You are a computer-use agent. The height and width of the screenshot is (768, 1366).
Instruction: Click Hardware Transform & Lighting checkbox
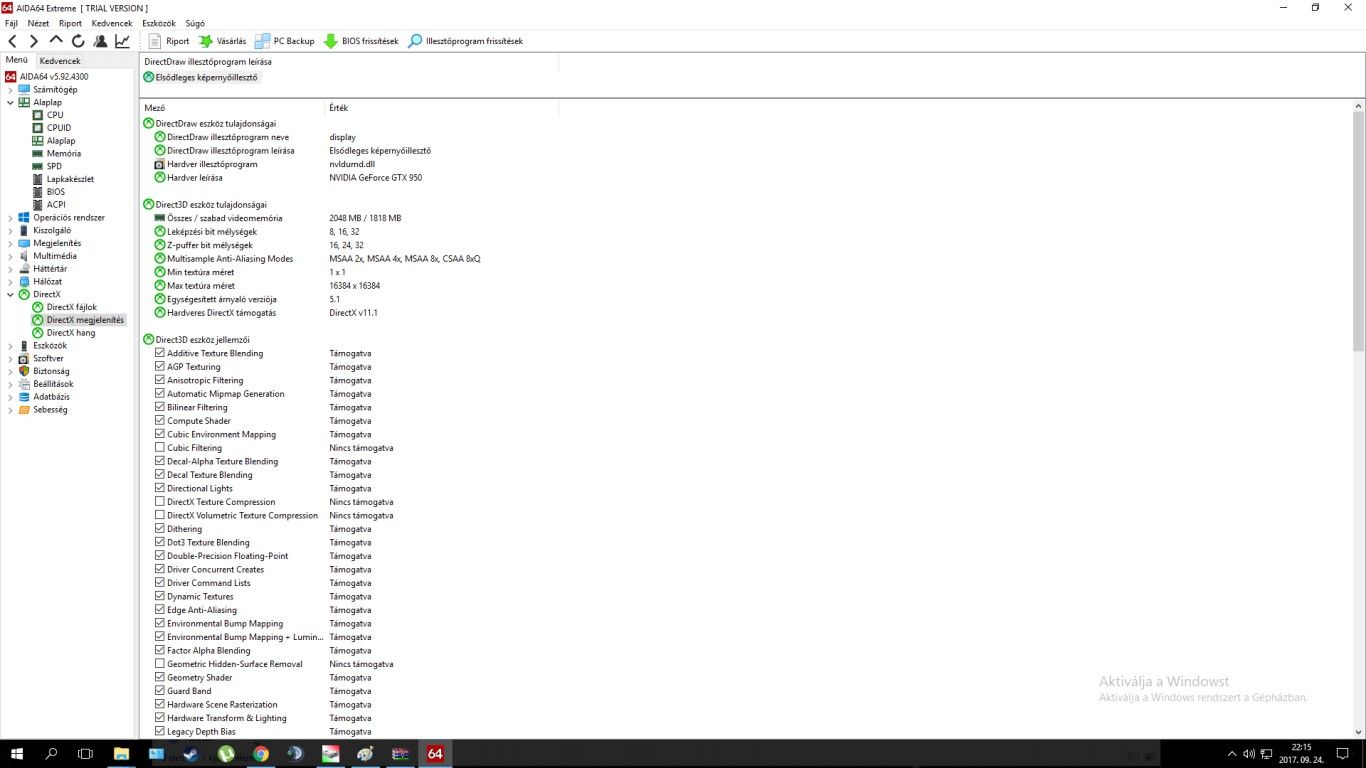[160, 718]
